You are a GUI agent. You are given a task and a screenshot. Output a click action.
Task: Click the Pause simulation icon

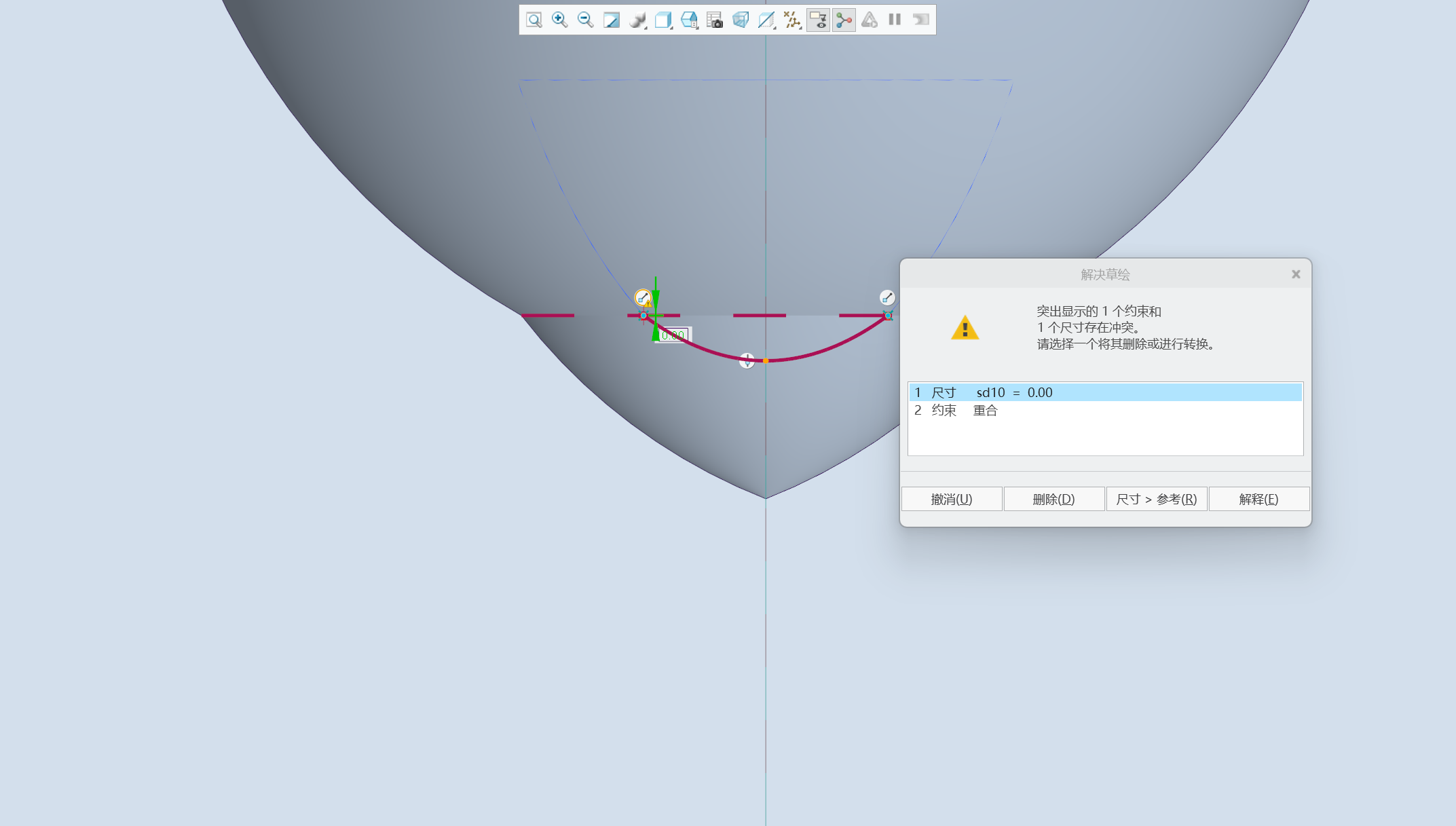click(x=895, y=20)
